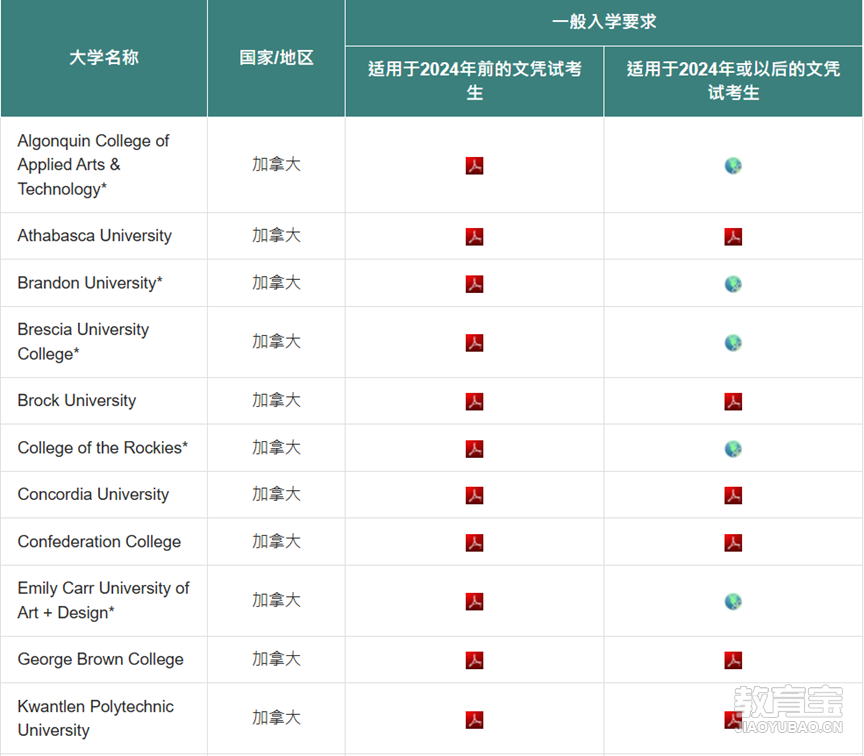
Task: Open Emily Carr University pre-2024 PDF icon
Action: click(474, 601)
